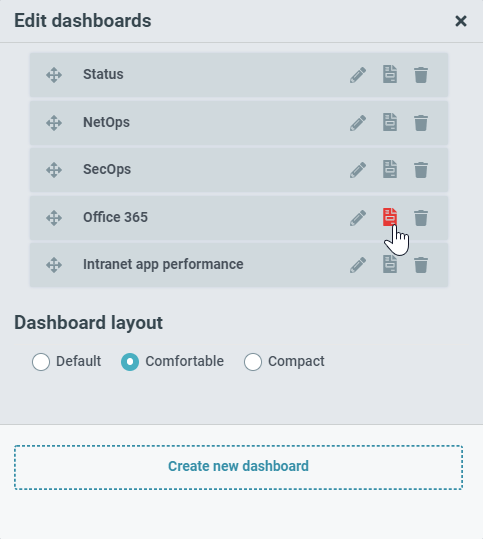The height and width of the screenshot is (539, 483).
Task: Close the Edit dashboards panel
Action: click(x=461, y=21)
